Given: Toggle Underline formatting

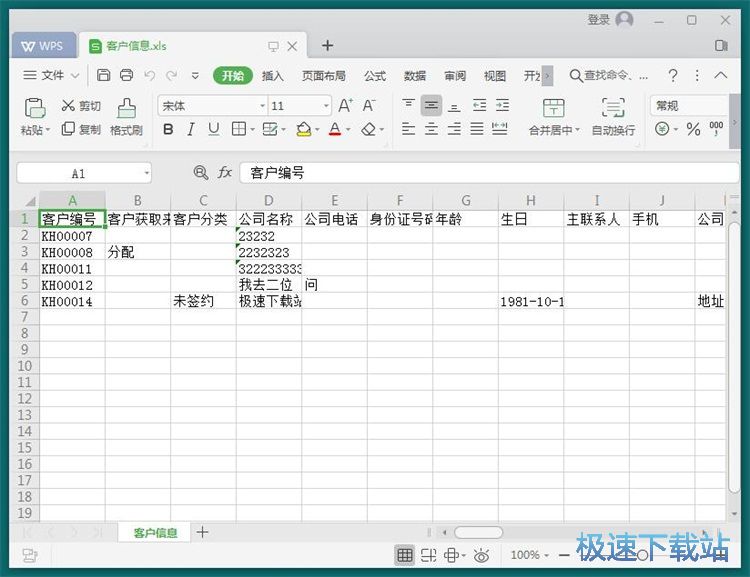Looking at the screenshot, I should (214, 129).
